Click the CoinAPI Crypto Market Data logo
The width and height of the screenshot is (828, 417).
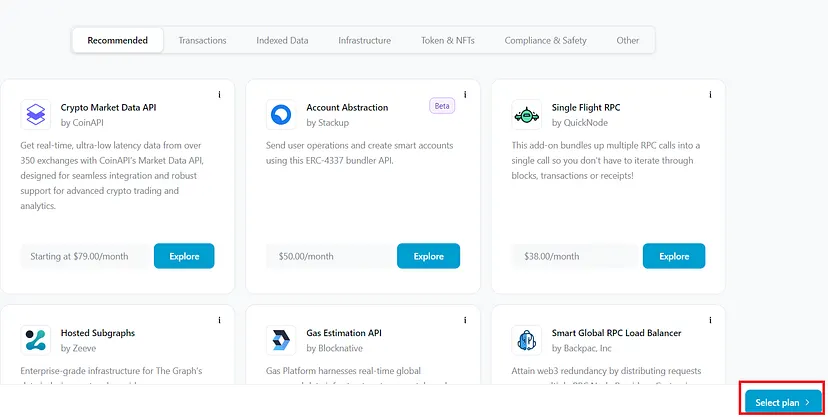tap(35, 115)
